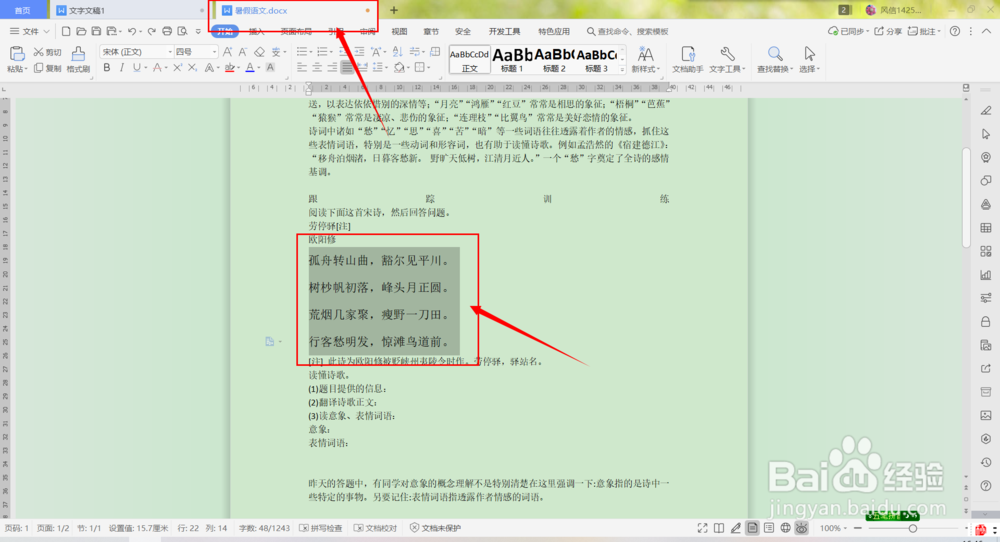Viewport: 1000px width, 542px height.
Task: Open 文档助手 document assistant
Action: pos(688,59)
